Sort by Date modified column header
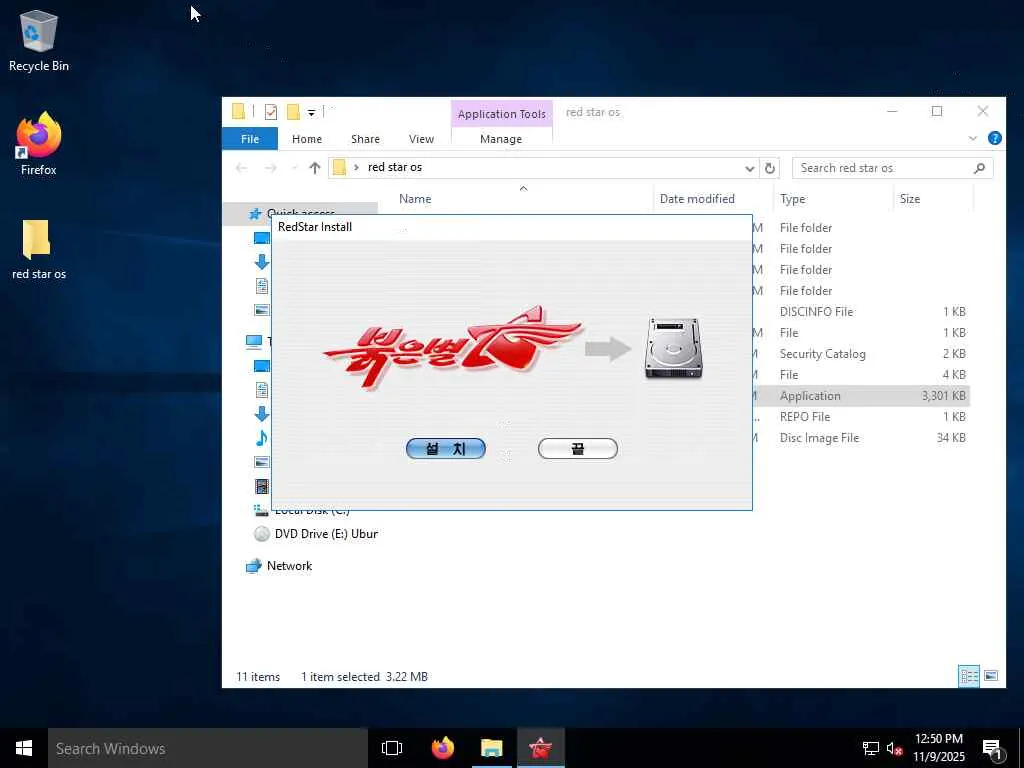The width and height of the screenshot is (1024, 768). tap(697, 199)
